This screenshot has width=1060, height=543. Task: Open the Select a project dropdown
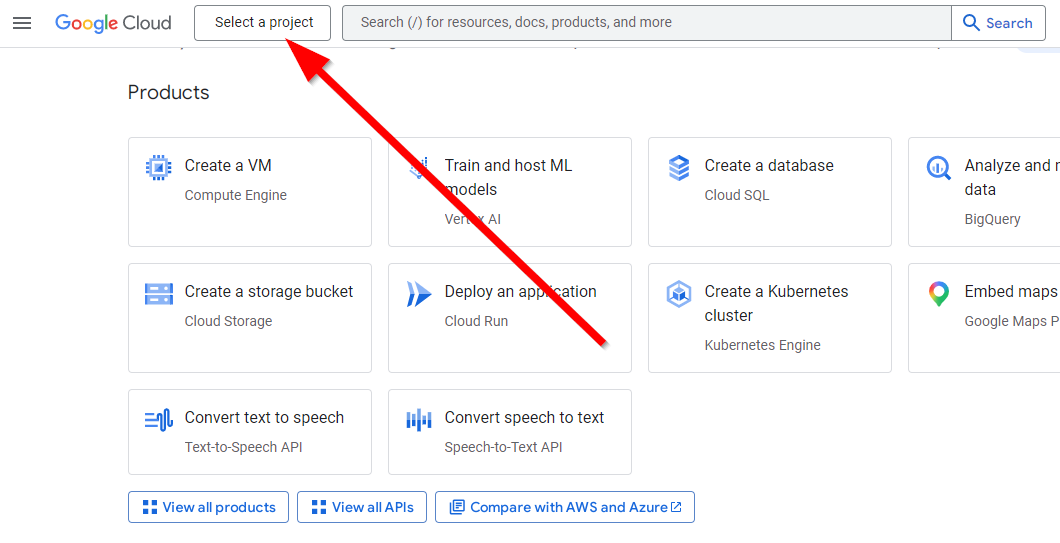click(263, 23)
